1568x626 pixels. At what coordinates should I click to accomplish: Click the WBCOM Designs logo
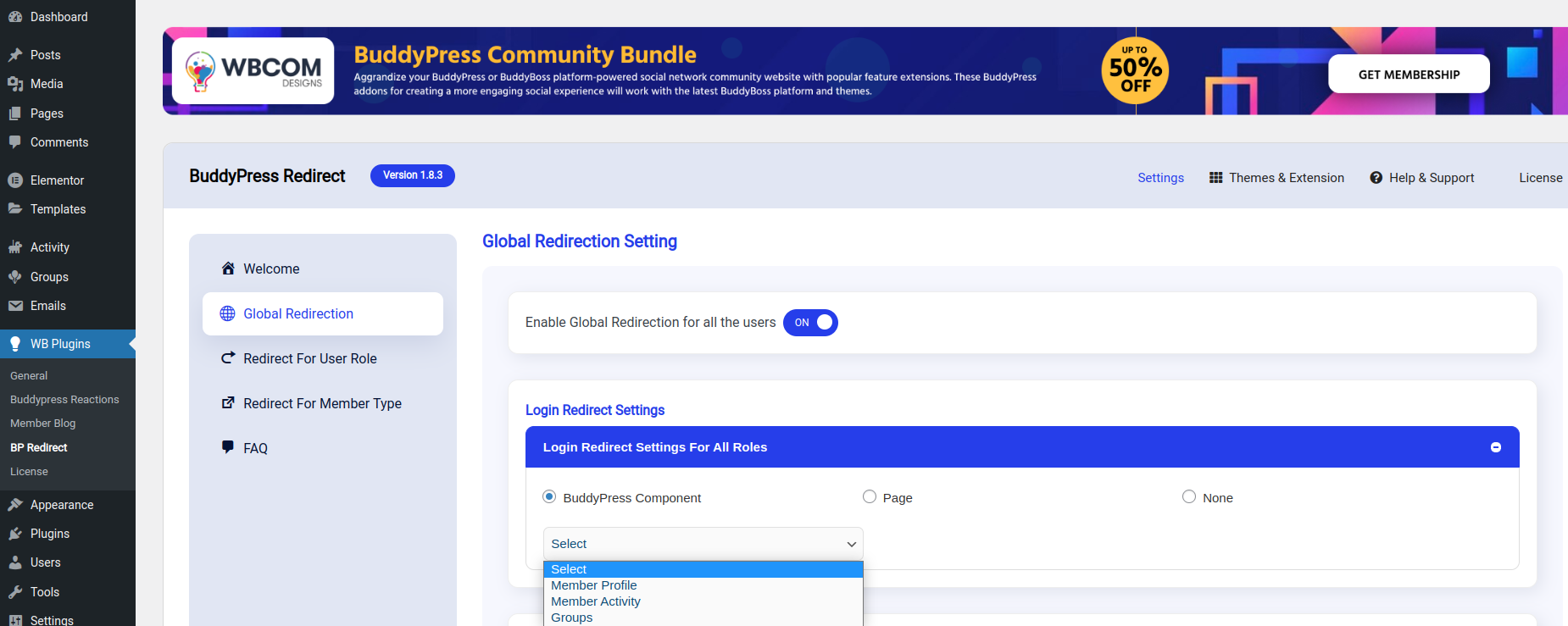253,71
